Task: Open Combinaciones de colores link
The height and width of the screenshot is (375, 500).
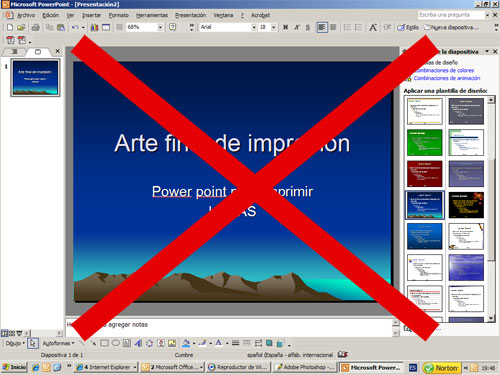Action: tap(444, 70)
